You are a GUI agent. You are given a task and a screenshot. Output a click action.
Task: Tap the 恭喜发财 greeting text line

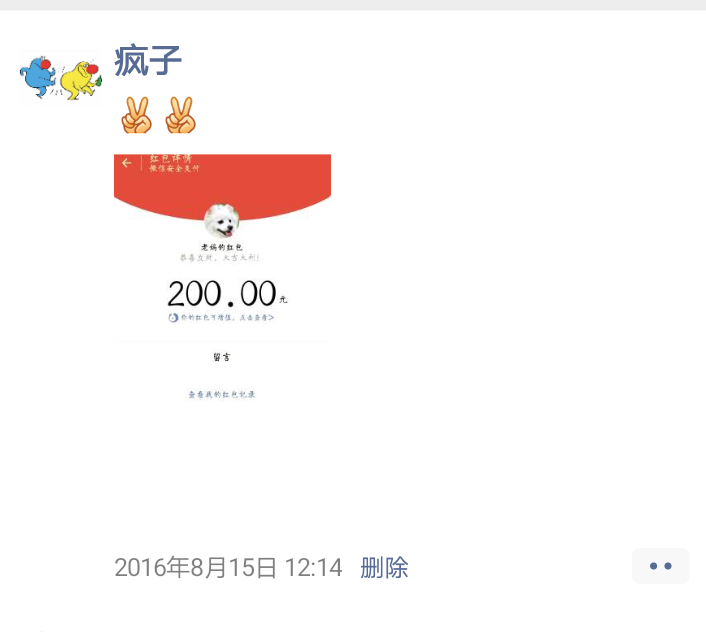click(x=220, y=257)
